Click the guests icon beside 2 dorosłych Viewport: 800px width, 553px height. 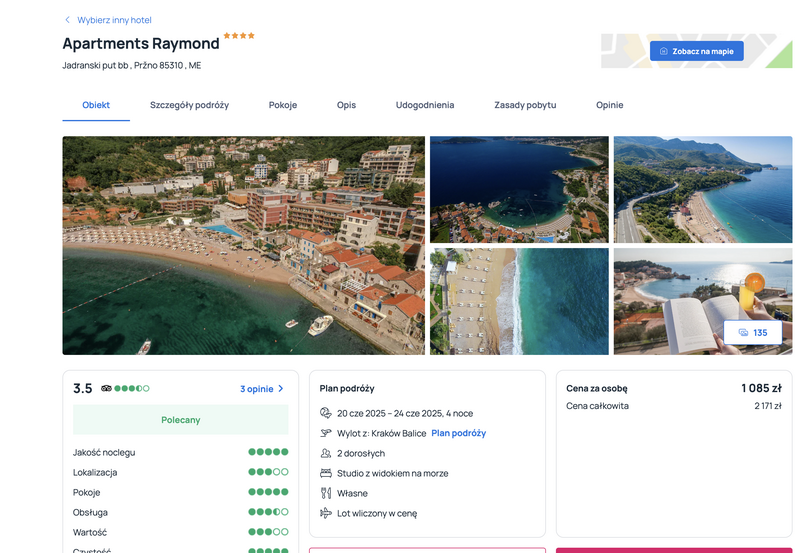[326, 453]
